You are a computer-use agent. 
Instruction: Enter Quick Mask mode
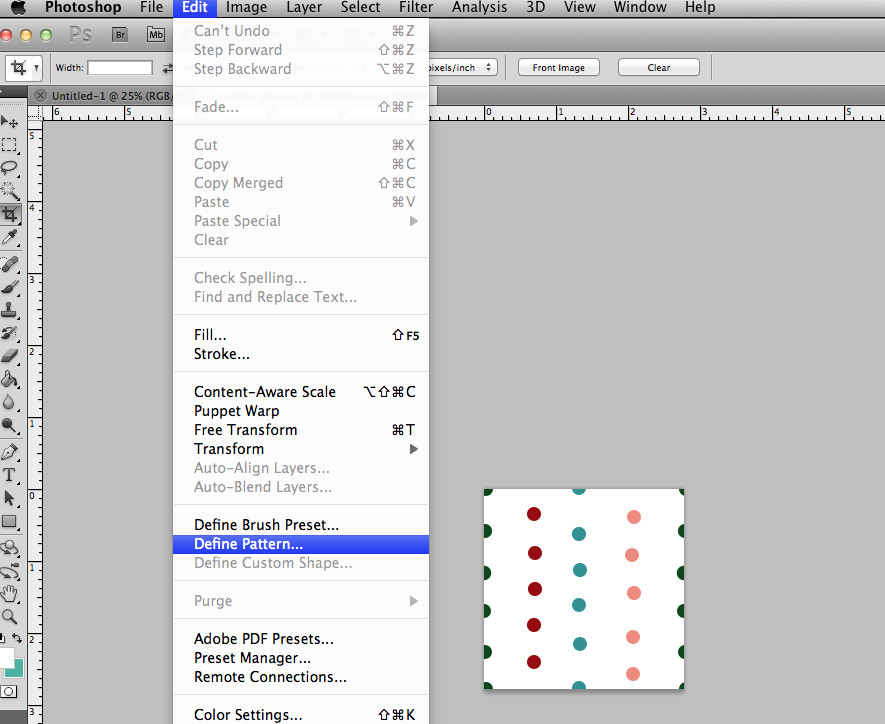coord(10,690)
